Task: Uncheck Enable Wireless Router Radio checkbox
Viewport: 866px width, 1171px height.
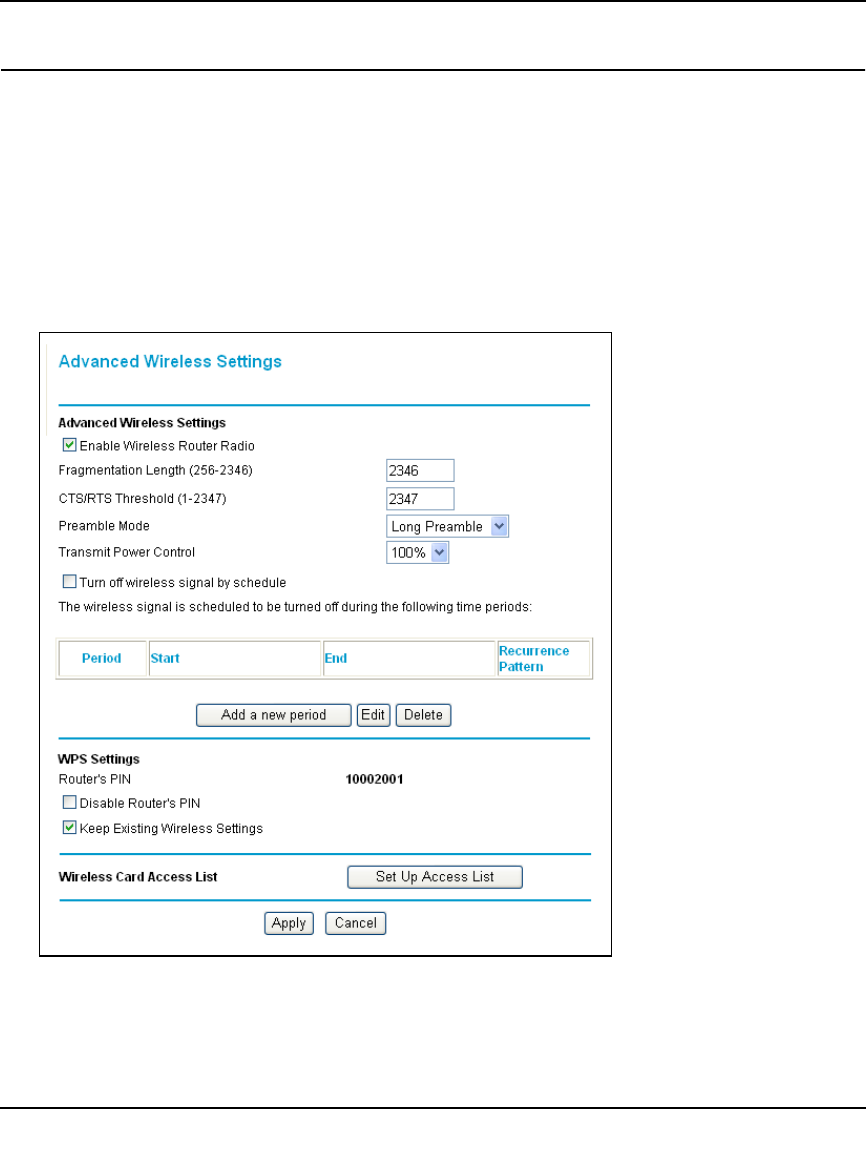Action: click(69, 445)
